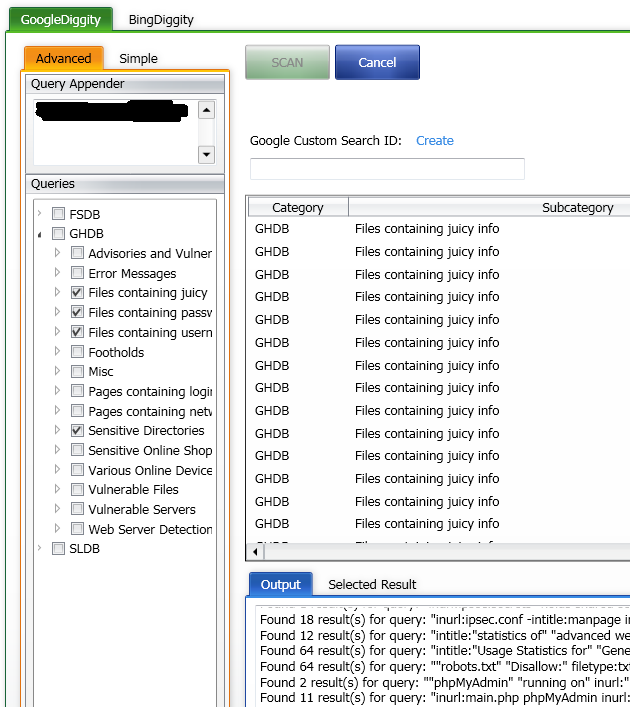Check the Vulnerable Servers checkbox
The width and height of the screenshot is (630, 707).
[x=77, y=509]
